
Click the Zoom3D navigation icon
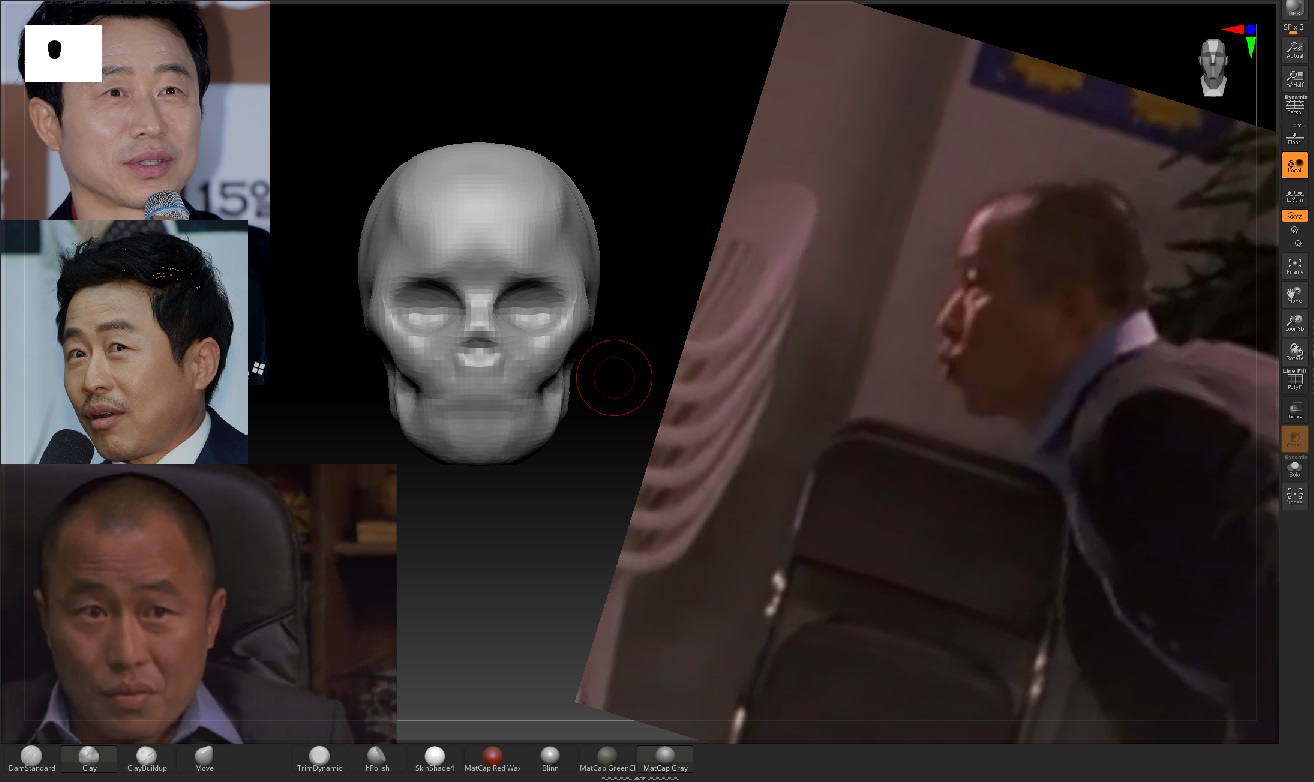click(x=1295, y=322)
